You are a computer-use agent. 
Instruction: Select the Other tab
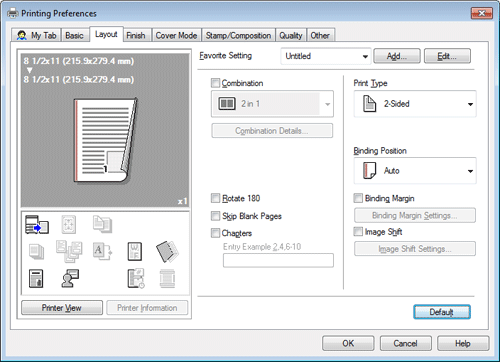pyautogui.click(x=320, y=35)
